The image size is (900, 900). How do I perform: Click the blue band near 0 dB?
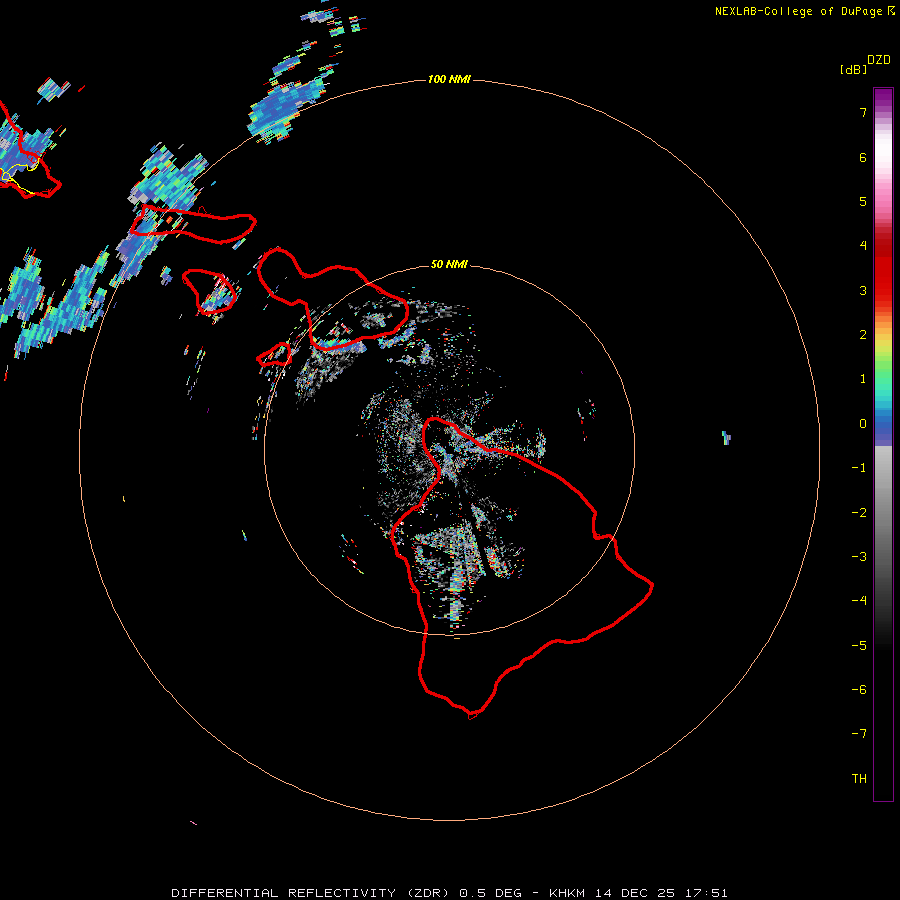(x=883, y=428)
